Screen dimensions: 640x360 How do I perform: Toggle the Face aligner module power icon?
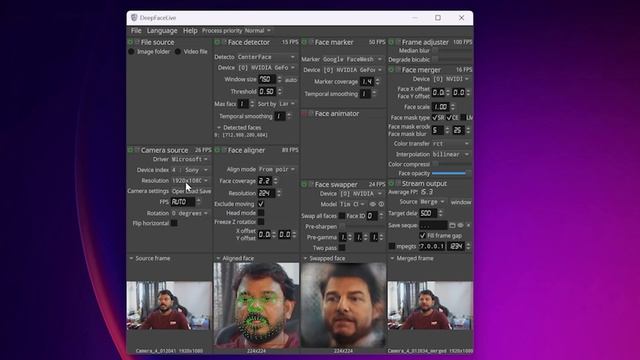tap(218, 150)
